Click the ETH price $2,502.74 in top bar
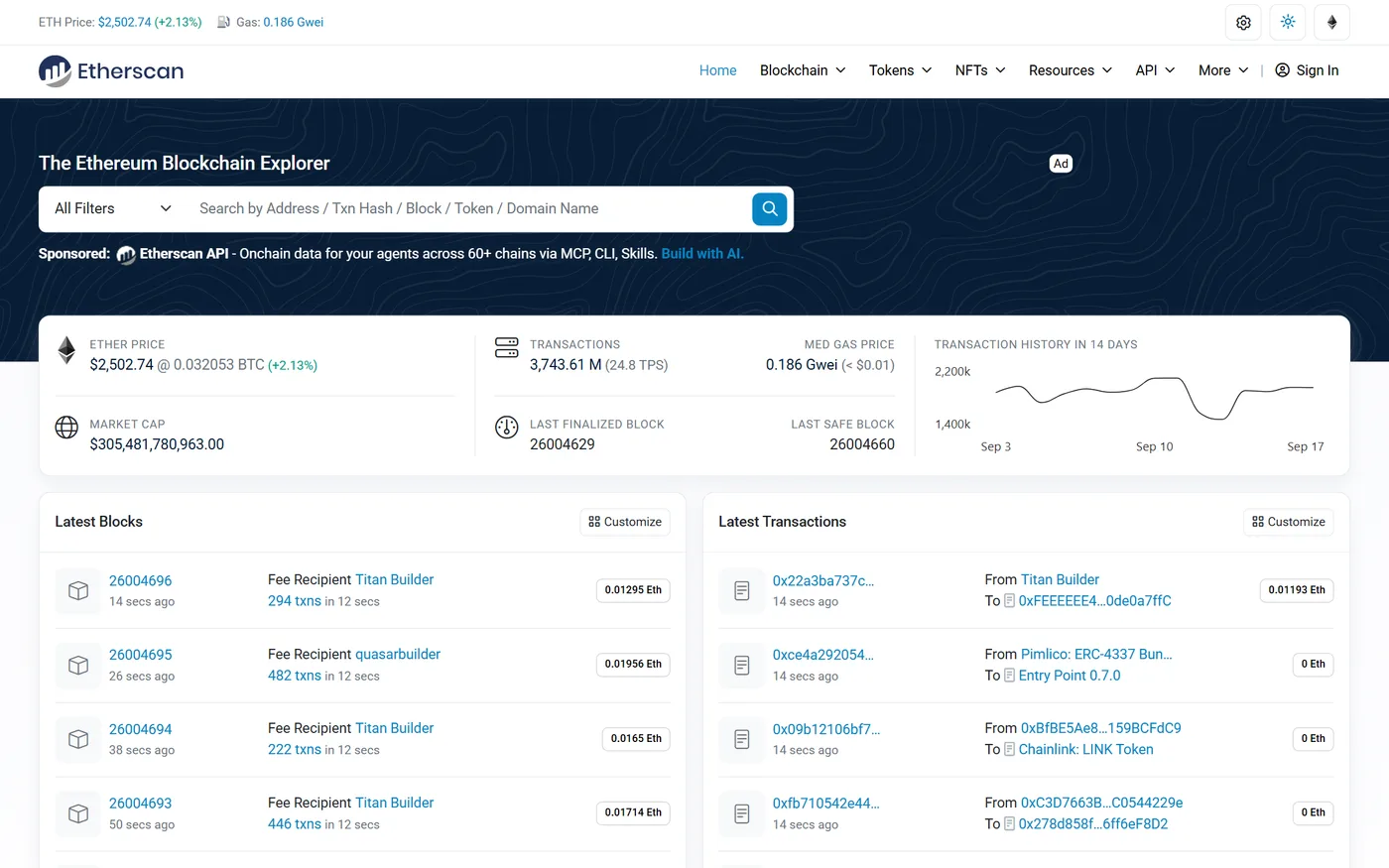Viewport: 1389px width, 868px height. [124, 22]
